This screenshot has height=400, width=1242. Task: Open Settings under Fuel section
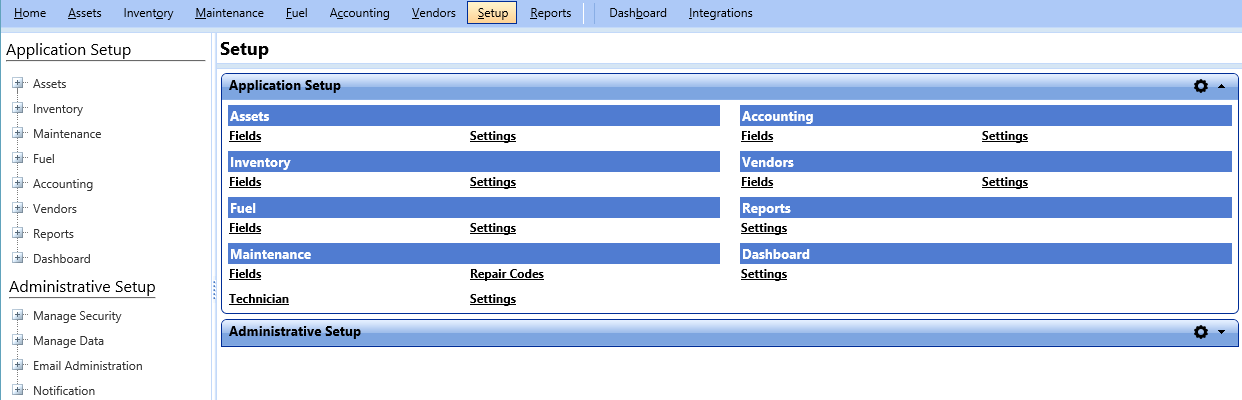pos(493,228)
